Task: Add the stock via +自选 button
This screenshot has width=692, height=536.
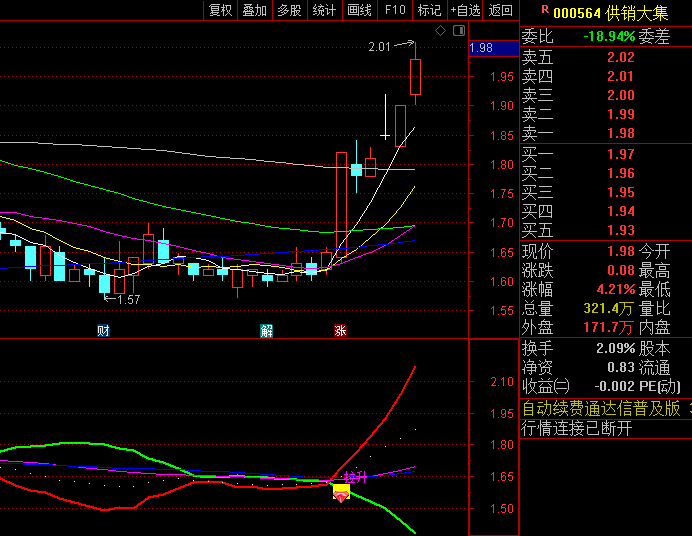Action: pos(465,10)
